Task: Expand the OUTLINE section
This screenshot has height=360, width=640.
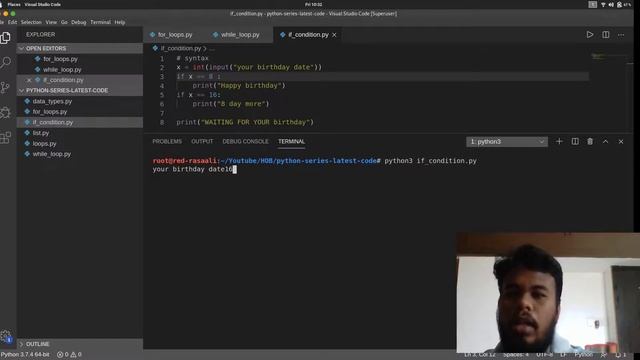Action: pos(80,344)
